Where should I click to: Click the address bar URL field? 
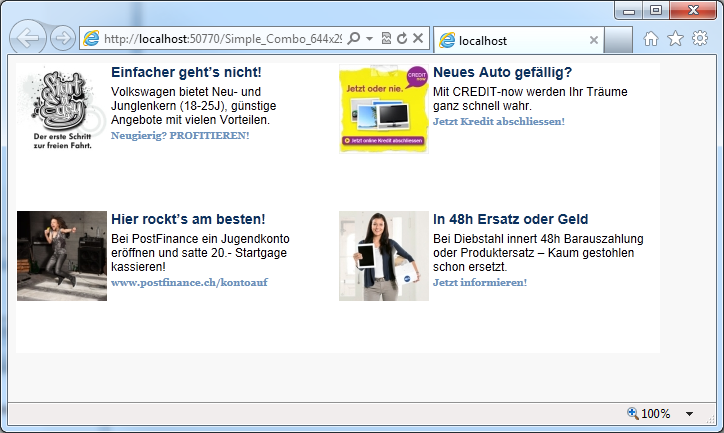point(223,39)
